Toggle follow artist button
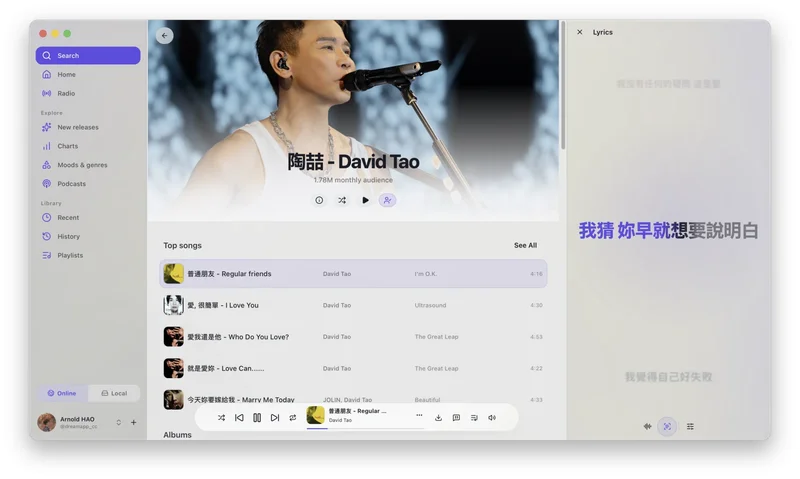 tap(388, 200)
